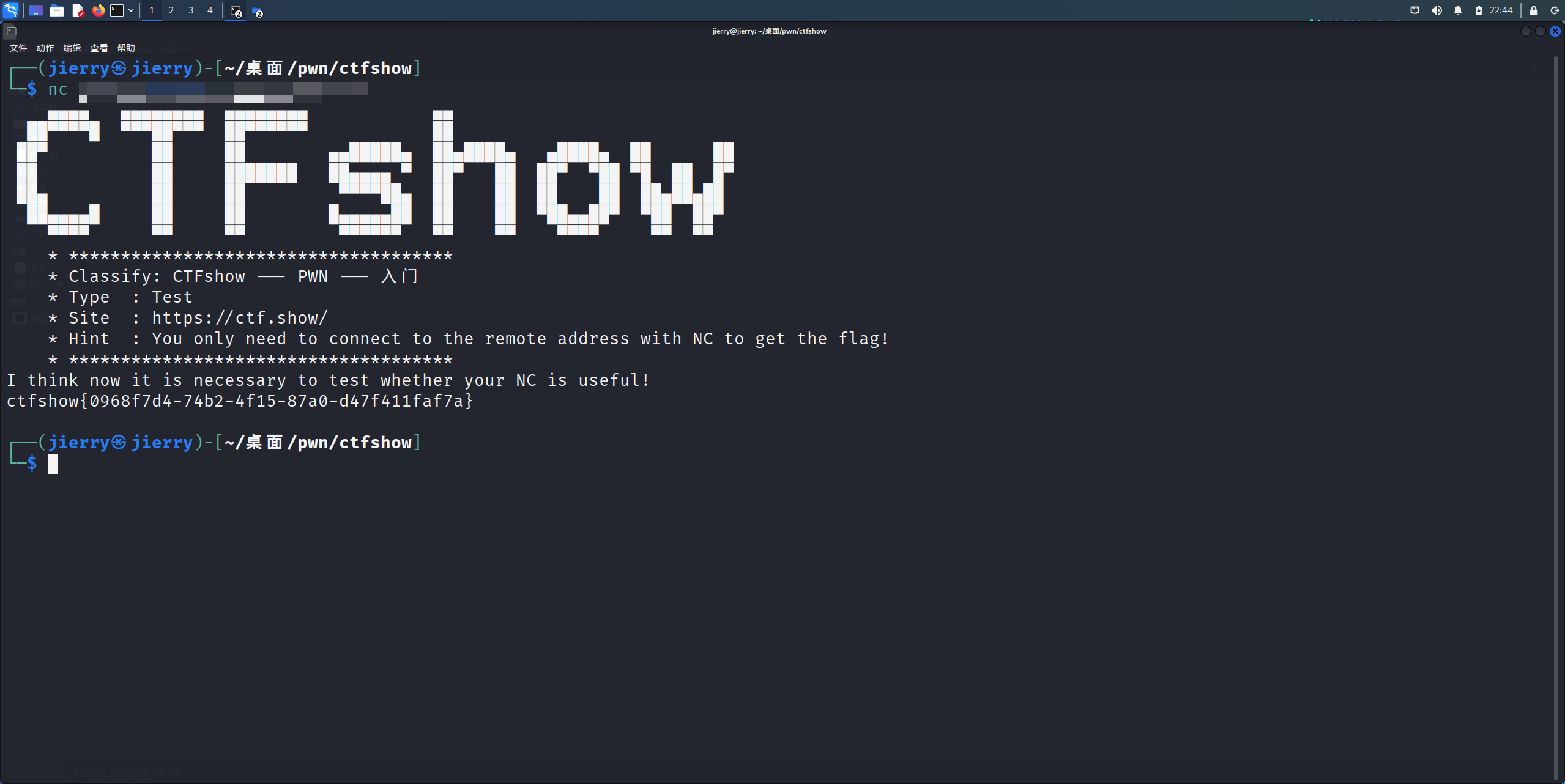Click the log out icon
Viewport: 1565px width, 784px height.
1555,10
